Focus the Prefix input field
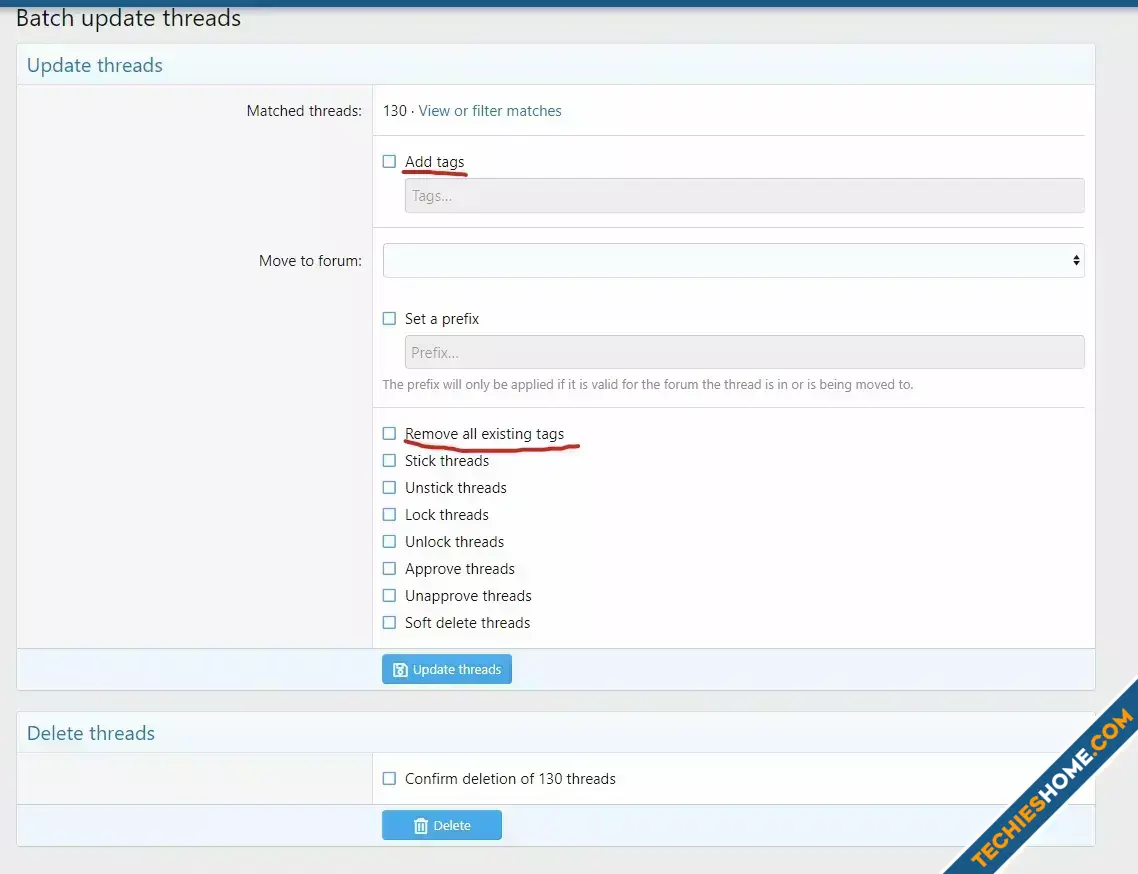Viewport: 1138px width, 874px height. (744, 352)
